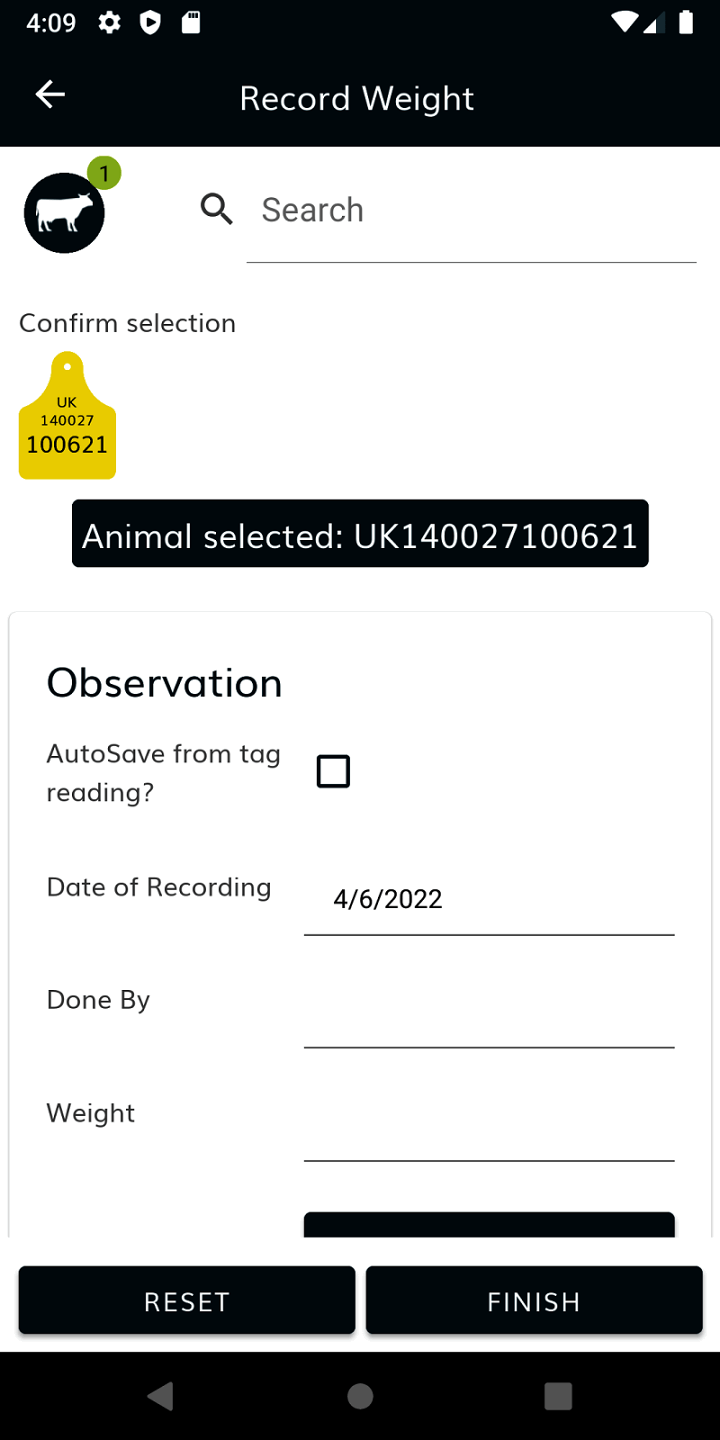This screenshot has width=720, height=1440.
Task: Tap the SD card status icon
Action: point(190,23)
